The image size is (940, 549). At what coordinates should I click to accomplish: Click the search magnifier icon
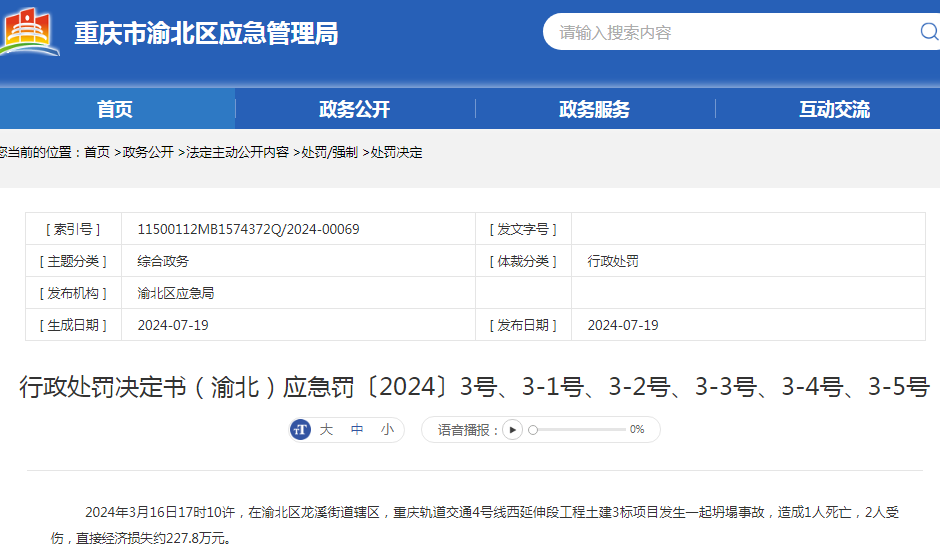click(928, 32)
